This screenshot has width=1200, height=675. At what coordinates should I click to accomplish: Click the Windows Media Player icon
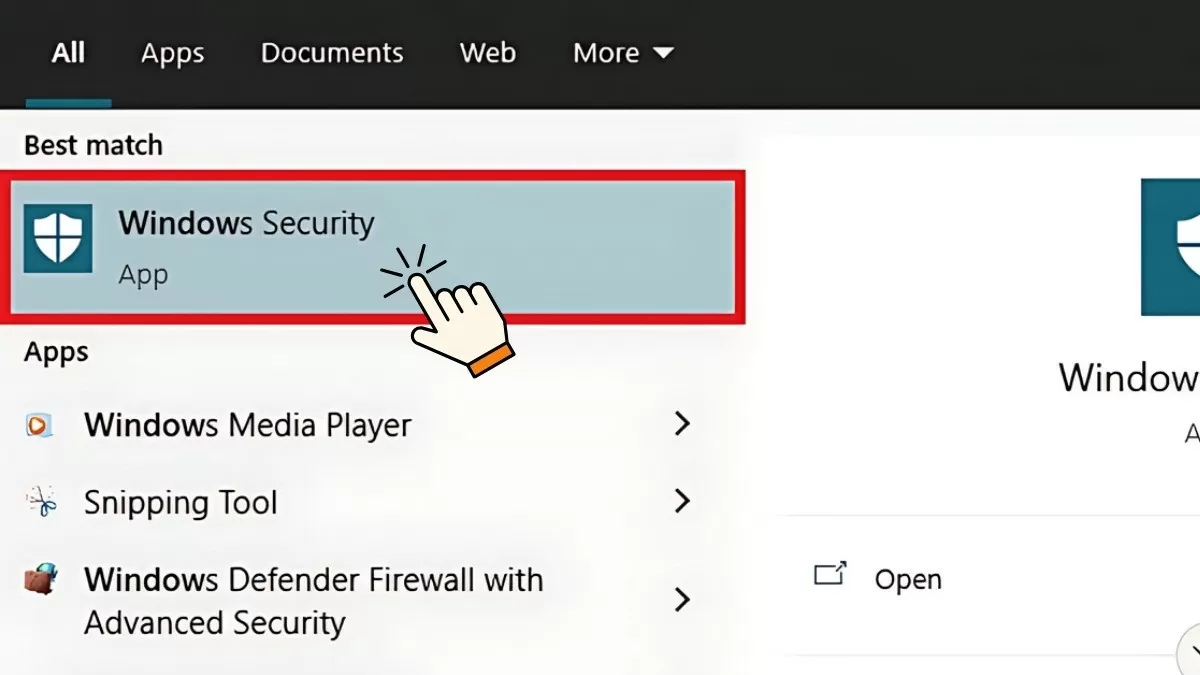[37, 426]
